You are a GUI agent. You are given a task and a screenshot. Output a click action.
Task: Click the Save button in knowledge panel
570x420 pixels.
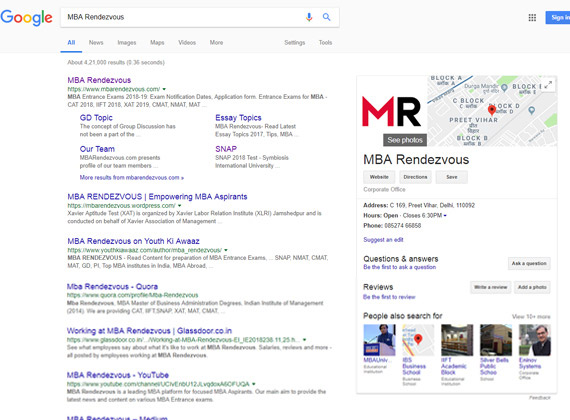pos(452,177)
